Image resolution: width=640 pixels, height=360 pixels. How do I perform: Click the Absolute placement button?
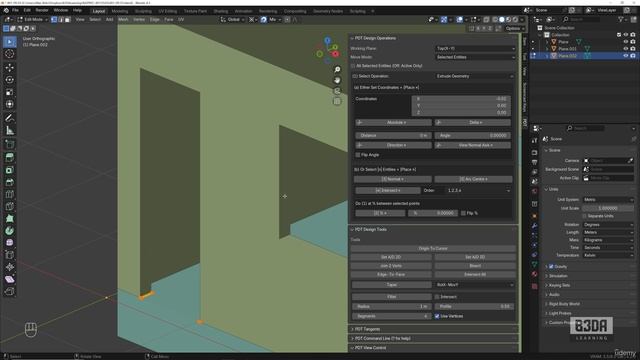coord(393,122)
